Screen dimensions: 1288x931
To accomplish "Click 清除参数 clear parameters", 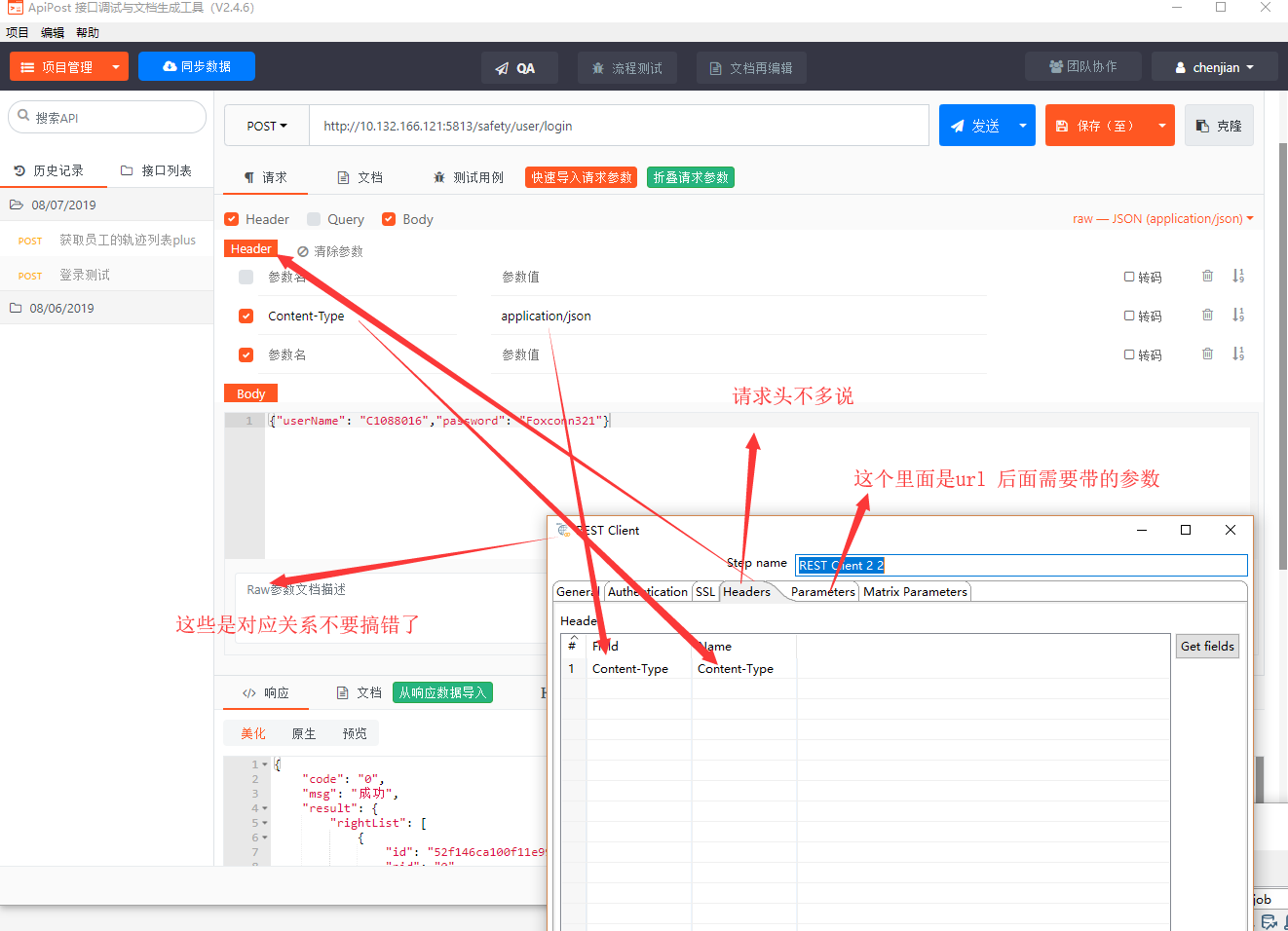I will 330,251.
